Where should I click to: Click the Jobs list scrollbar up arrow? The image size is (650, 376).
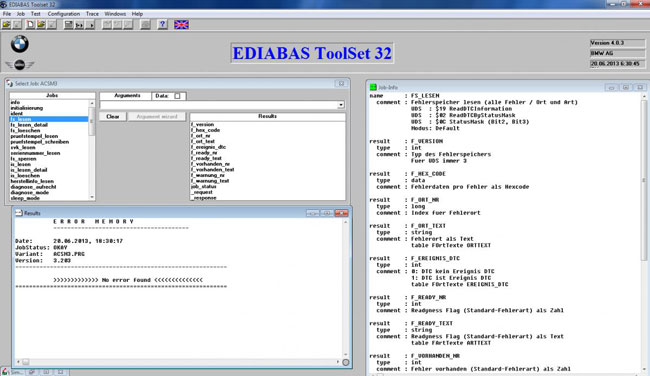(x=92, y=104)
